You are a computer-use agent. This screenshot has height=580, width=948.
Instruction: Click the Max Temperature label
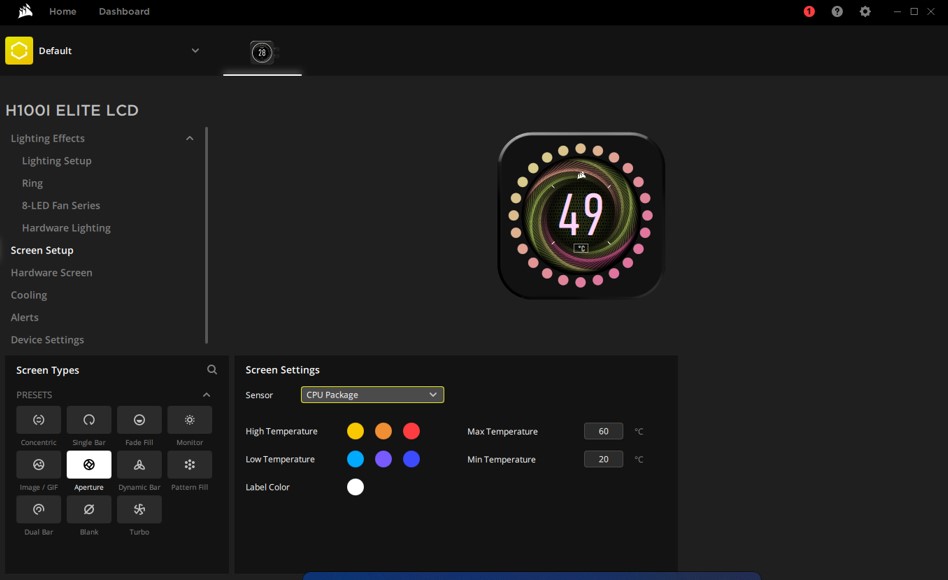click(502, 431)
